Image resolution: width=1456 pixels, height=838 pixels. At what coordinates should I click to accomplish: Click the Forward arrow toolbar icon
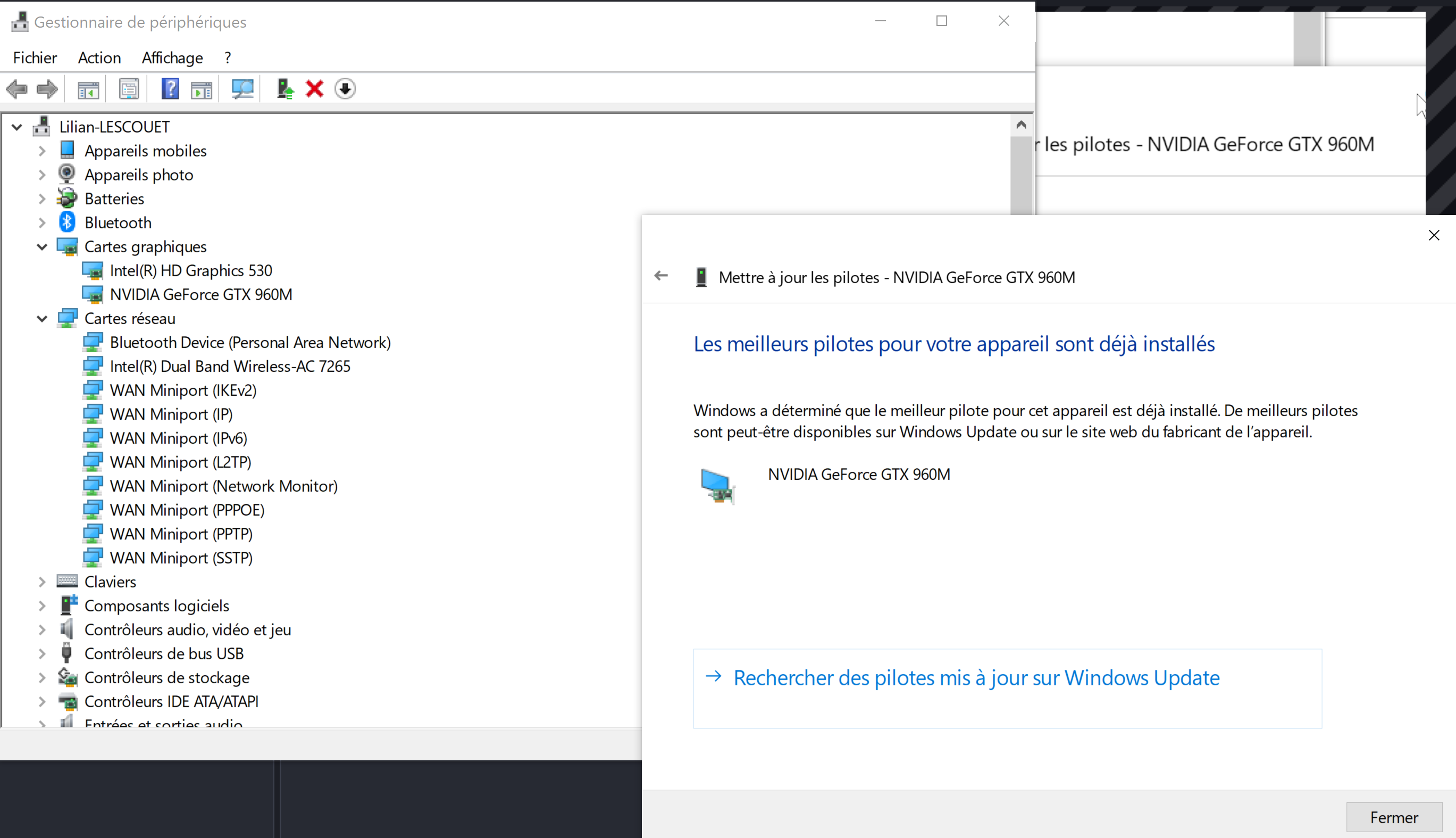click(x=47, y=89)
